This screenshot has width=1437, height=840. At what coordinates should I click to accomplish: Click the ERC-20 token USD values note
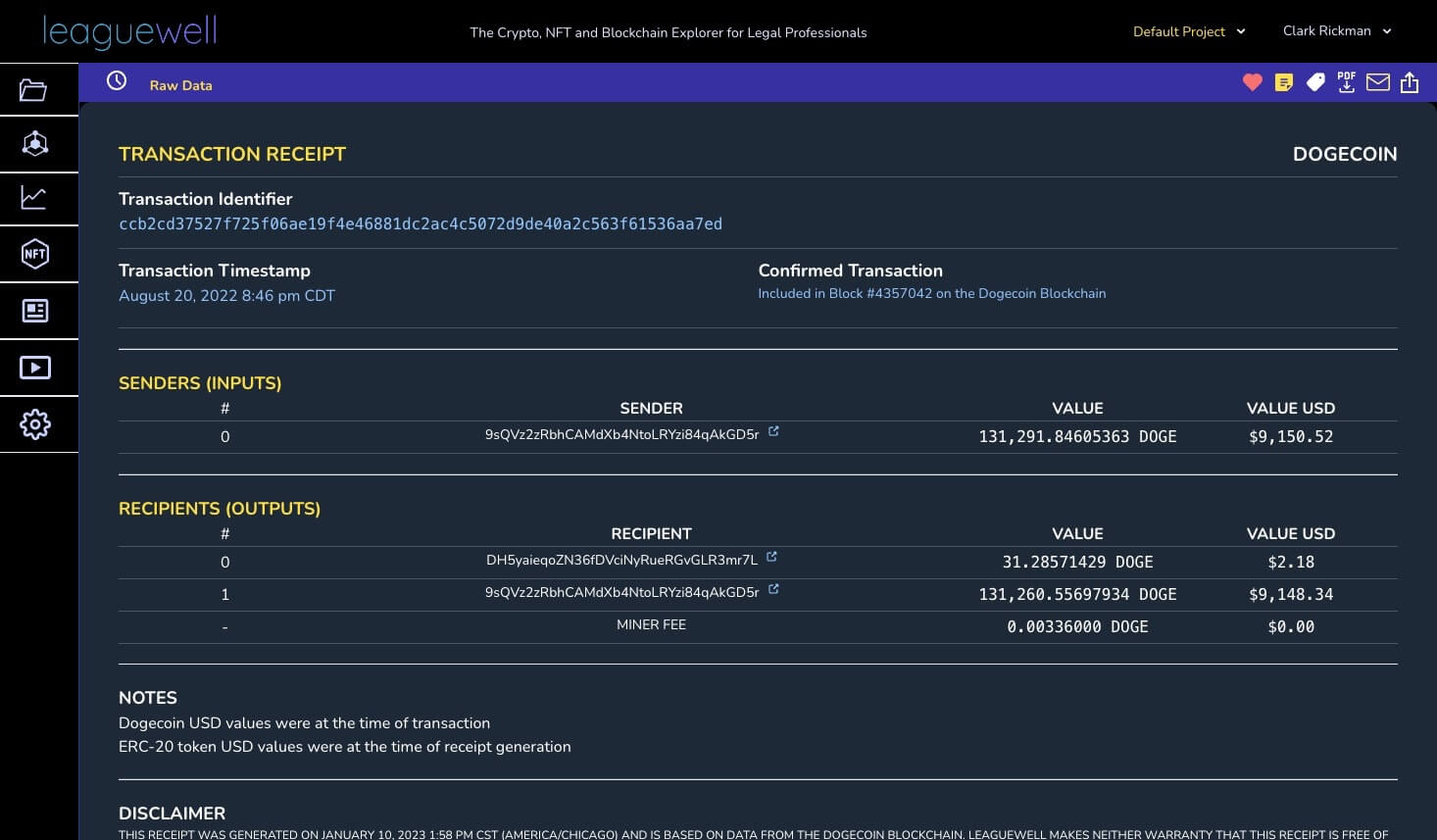pos(344,747)
